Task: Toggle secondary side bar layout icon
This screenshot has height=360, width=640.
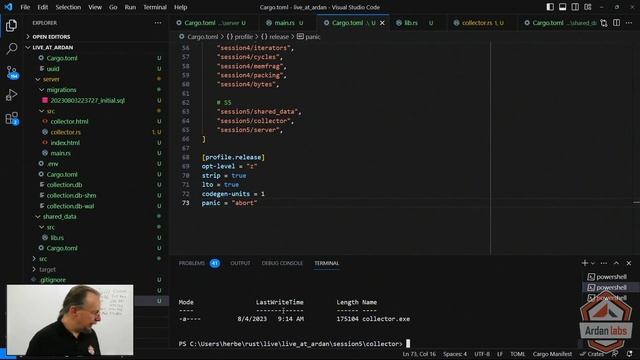Action: pos(575,7)
